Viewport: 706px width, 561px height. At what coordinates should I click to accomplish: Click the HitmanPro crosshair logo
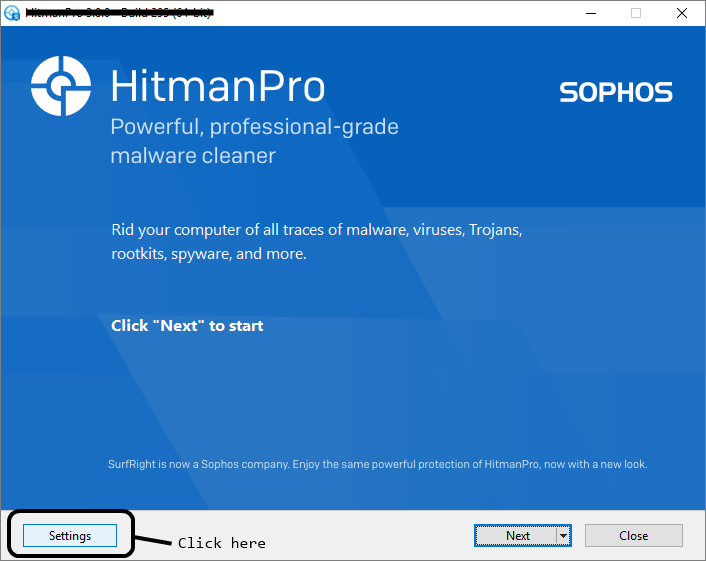coord(61,86)
